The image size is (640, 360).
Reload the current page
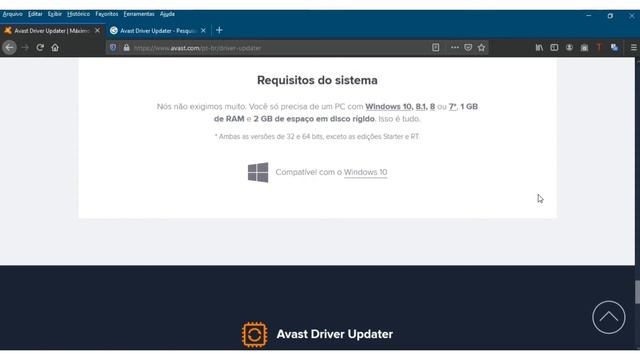pyautogui.click(x=40, y=48)
